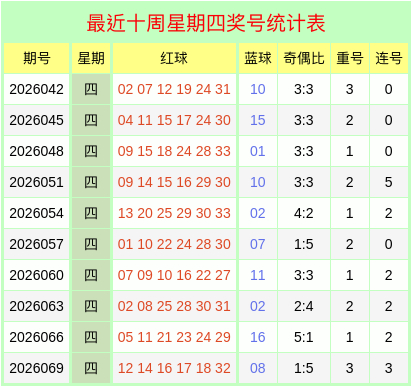
Task: Select blue ball 07 in row 2026057
Action: [x=258, y=244]
